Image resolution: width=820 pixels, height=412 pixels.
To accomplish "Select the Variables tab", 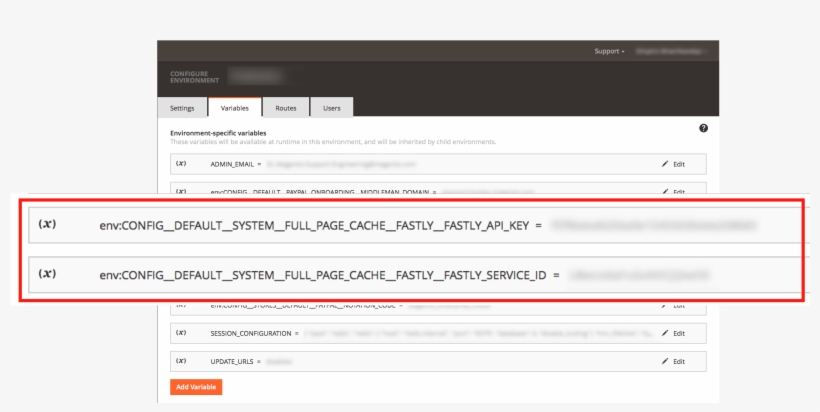I will click(234, 108).
